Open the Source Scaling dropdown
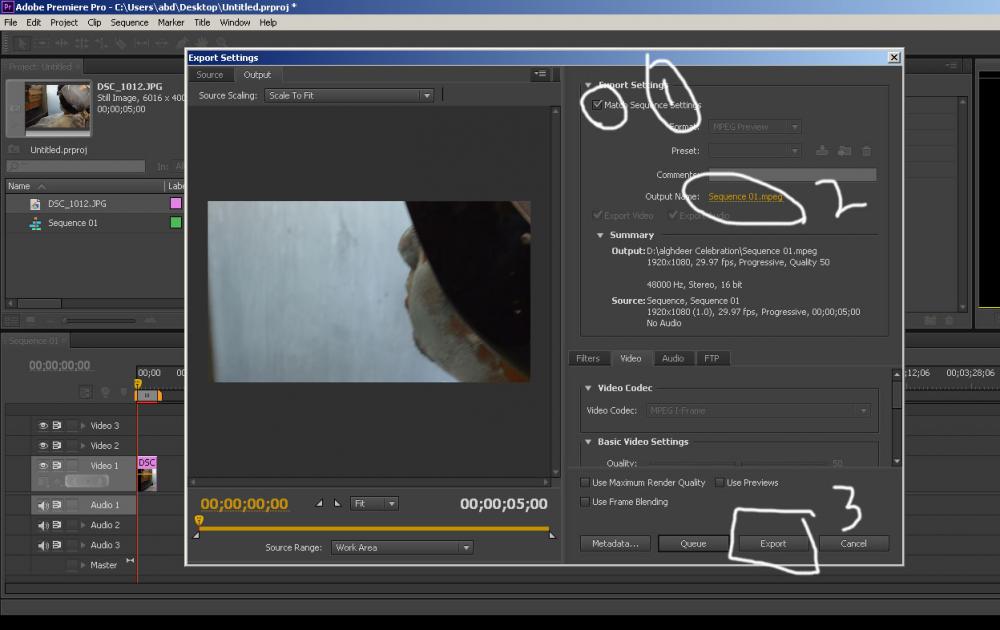 point(348,96)
